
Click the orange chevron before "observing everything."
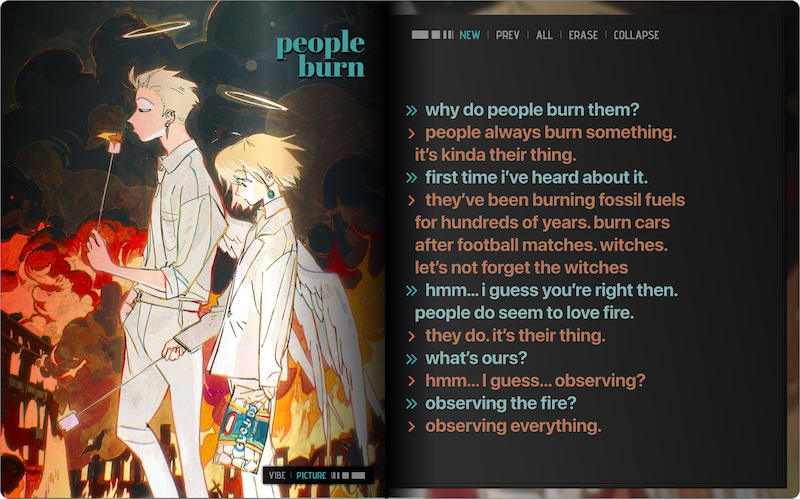tap(411, 427)
